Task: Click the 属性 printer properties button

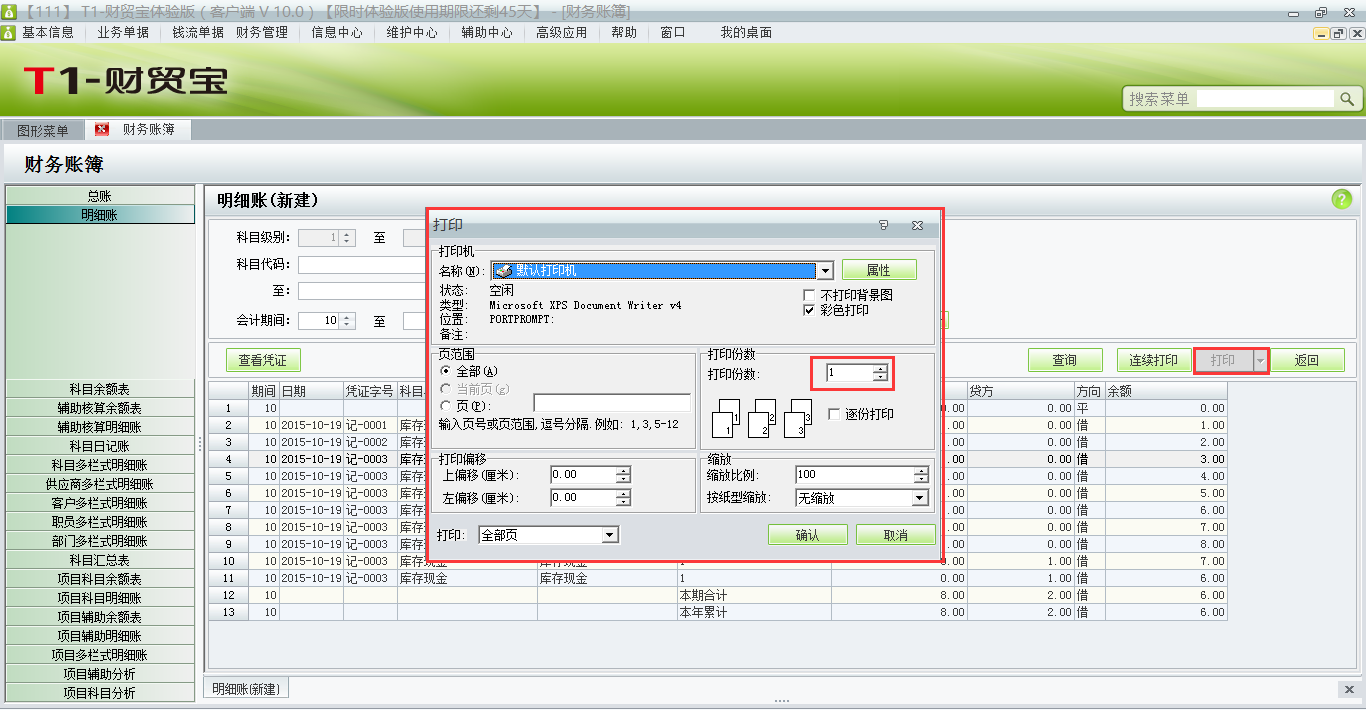Action: click(879, 270)
